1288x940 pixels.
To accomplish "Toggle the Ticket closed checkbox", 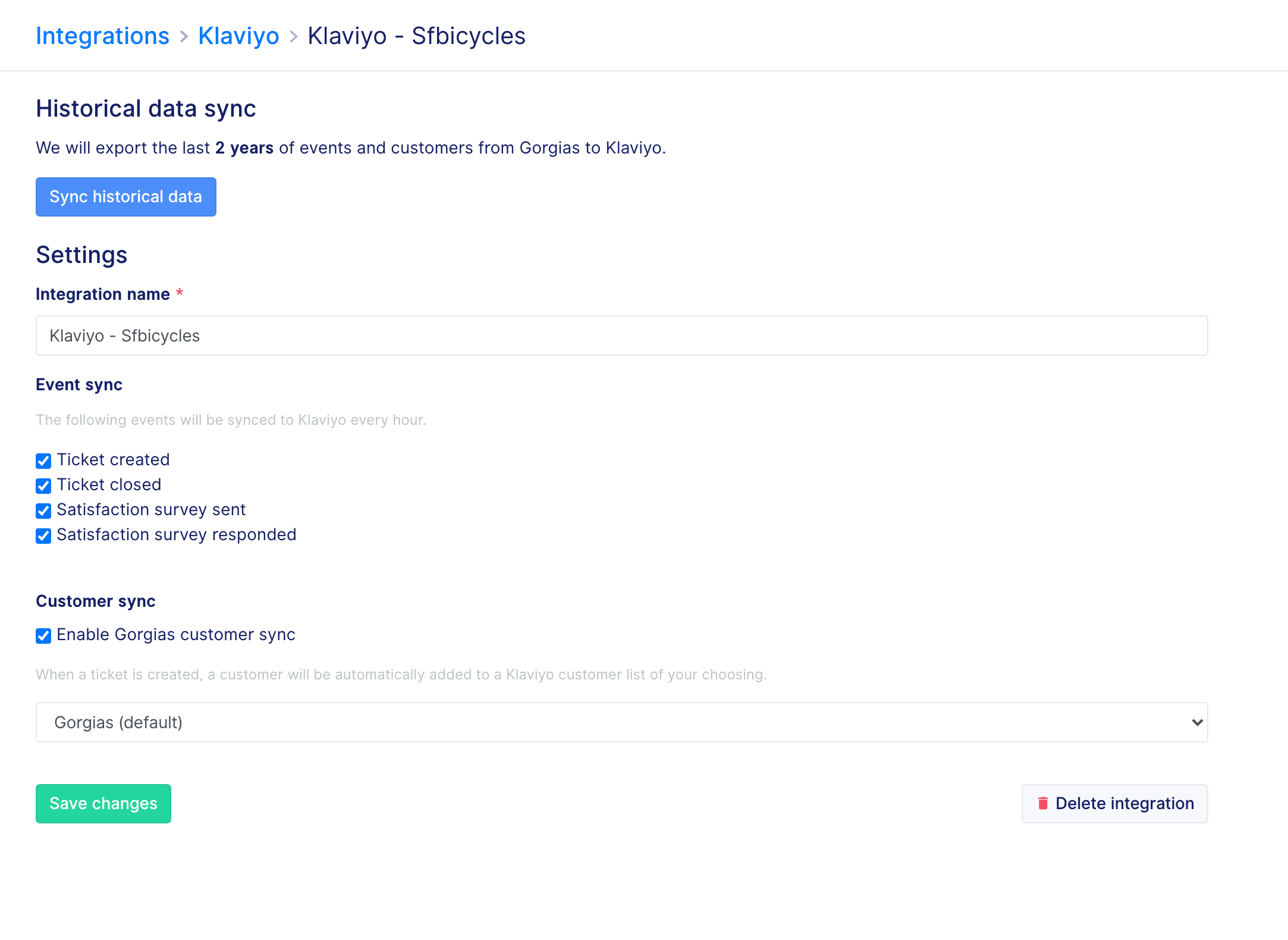I will click(x=43, y=486).
